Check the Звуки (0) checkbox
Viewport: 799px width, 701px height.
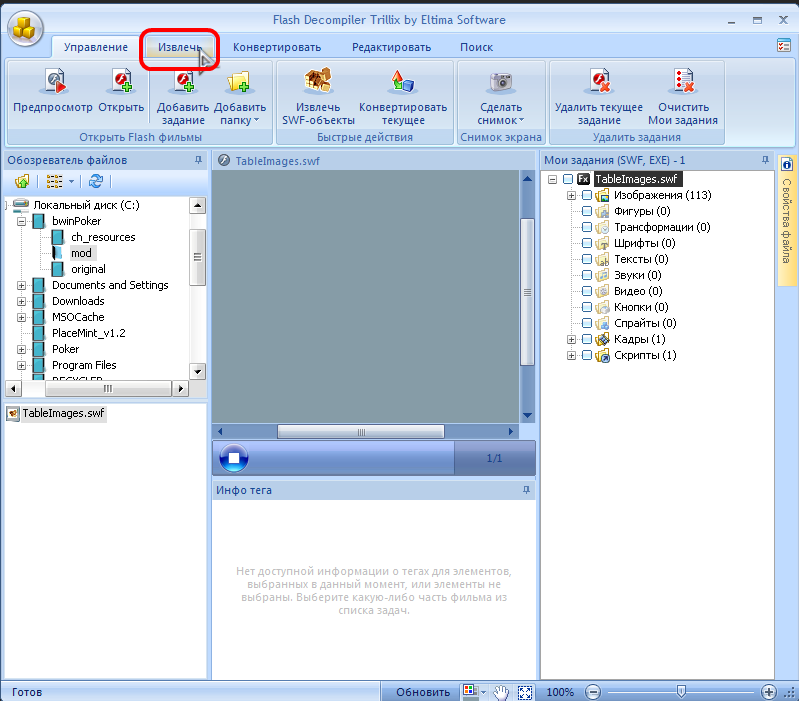[587, 275]
